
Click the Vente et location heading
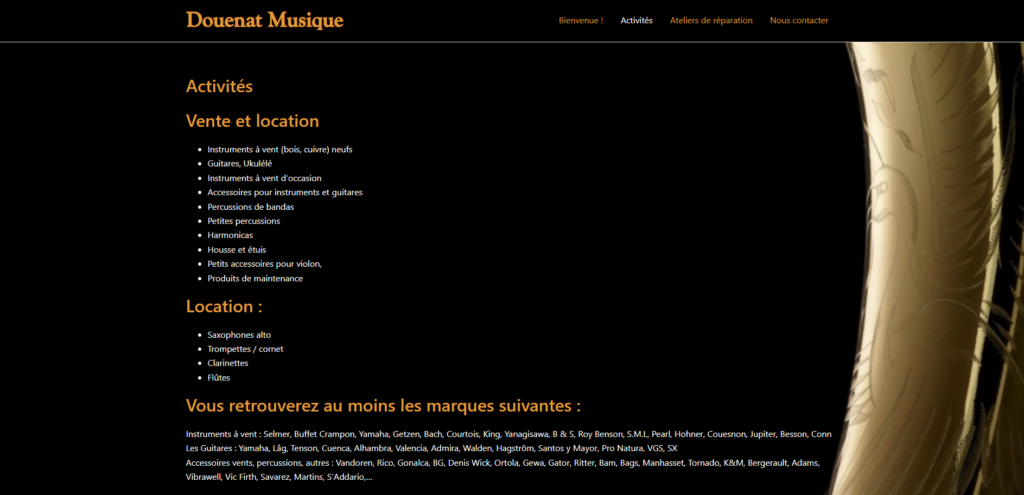tap(253, 121)
